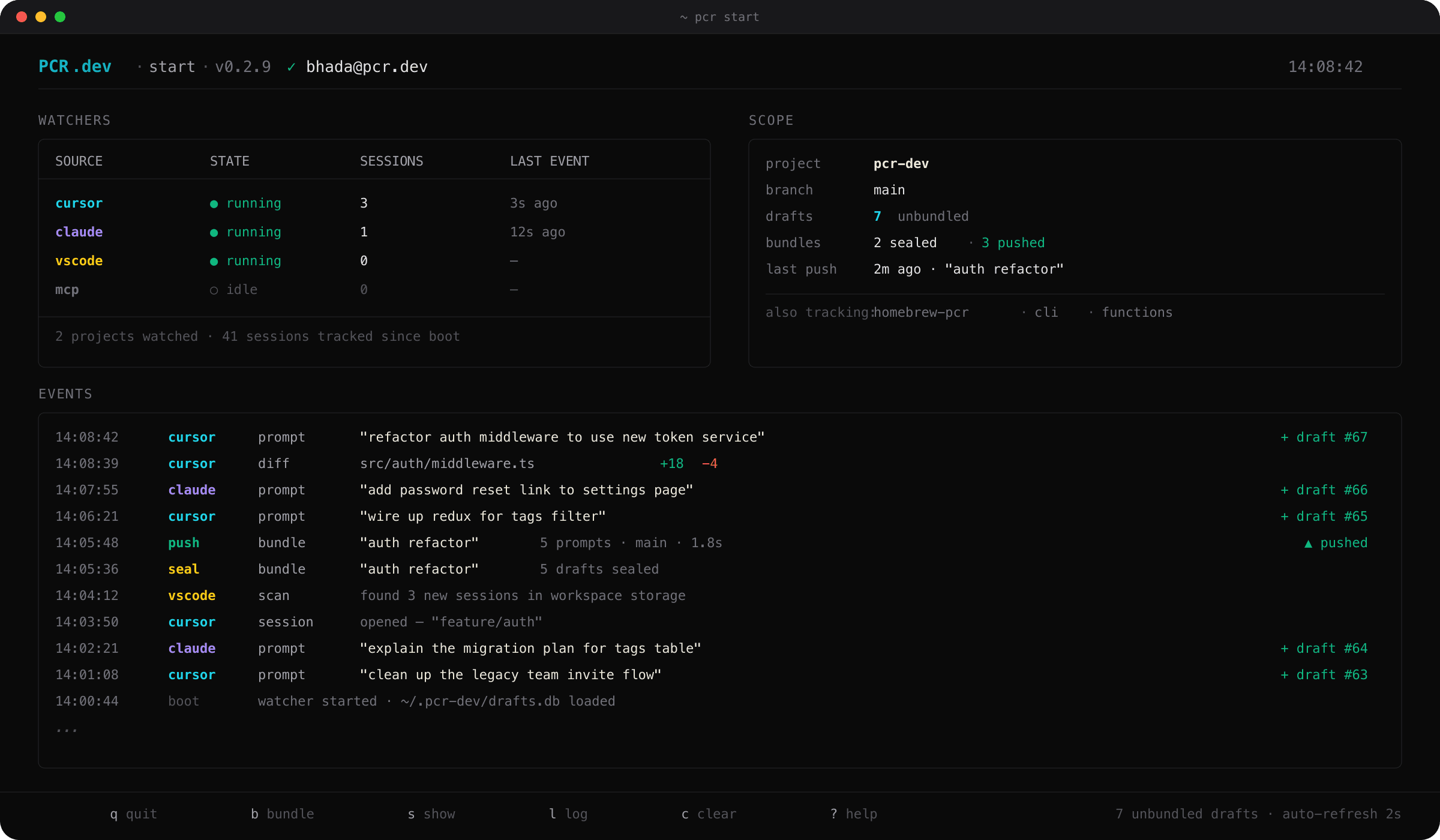The width and height of the screenshot is (1440, 840).
Task: Select homebrew-pcr in also tracking
Action: click(x=921, y=313)
